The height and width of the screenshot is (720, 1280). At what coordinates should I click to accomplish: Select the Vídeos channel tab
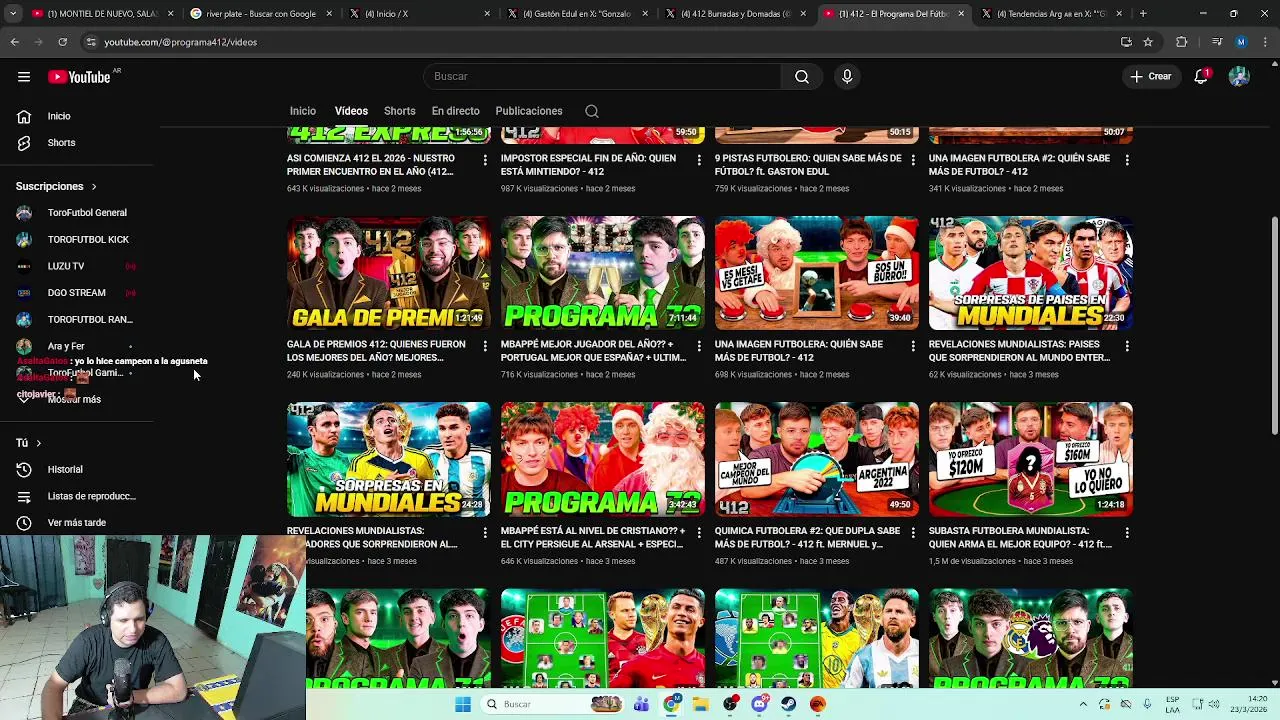coord(351,111)
